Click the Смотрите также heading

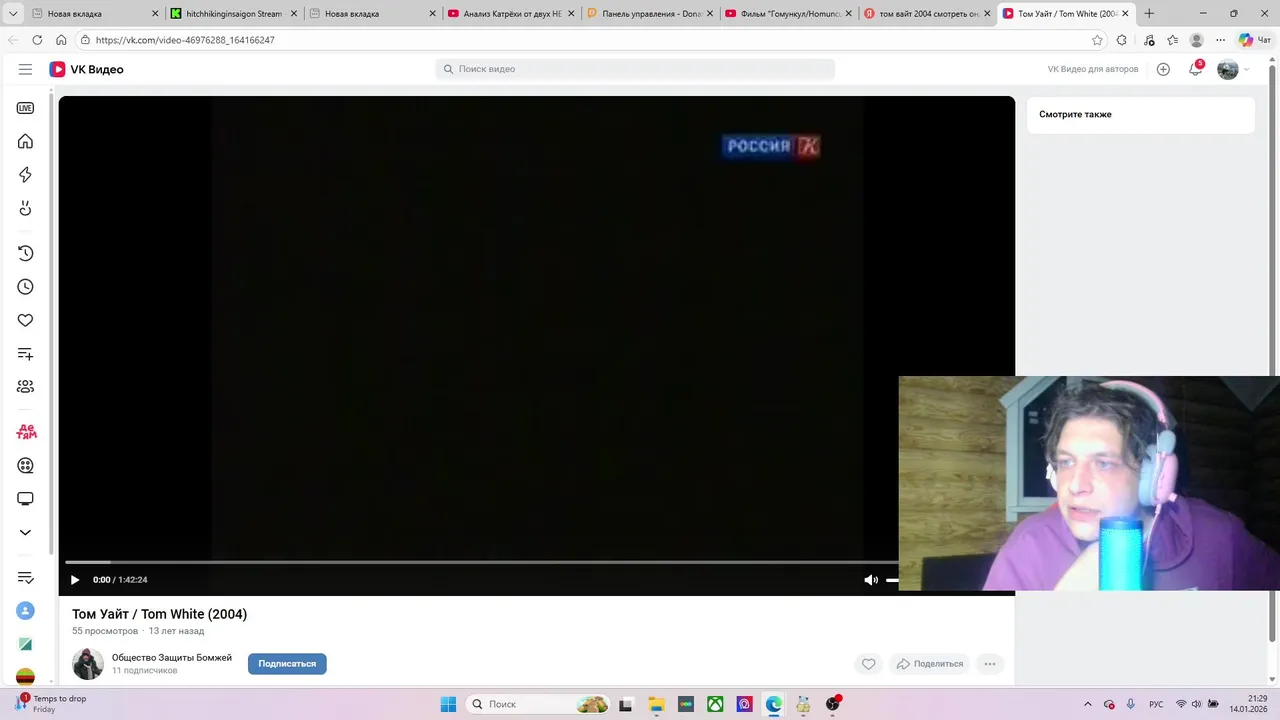tap(1075, 114)
